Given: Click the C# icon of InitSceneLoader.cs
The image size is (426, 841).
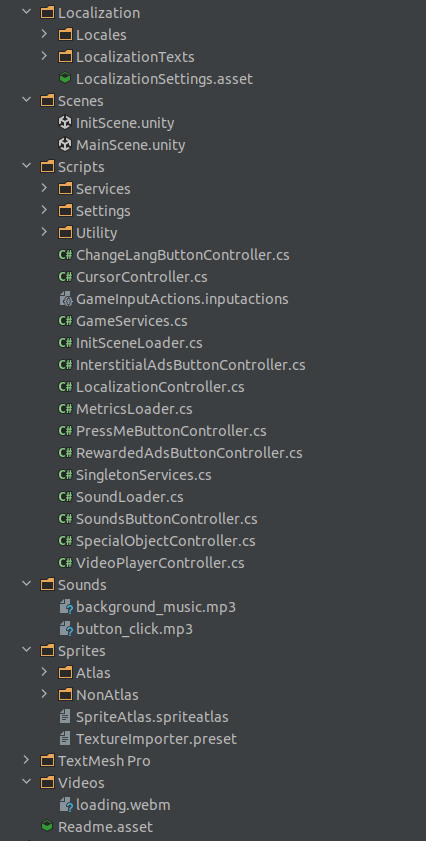Looking at the screenshot, I should point(65,343).
